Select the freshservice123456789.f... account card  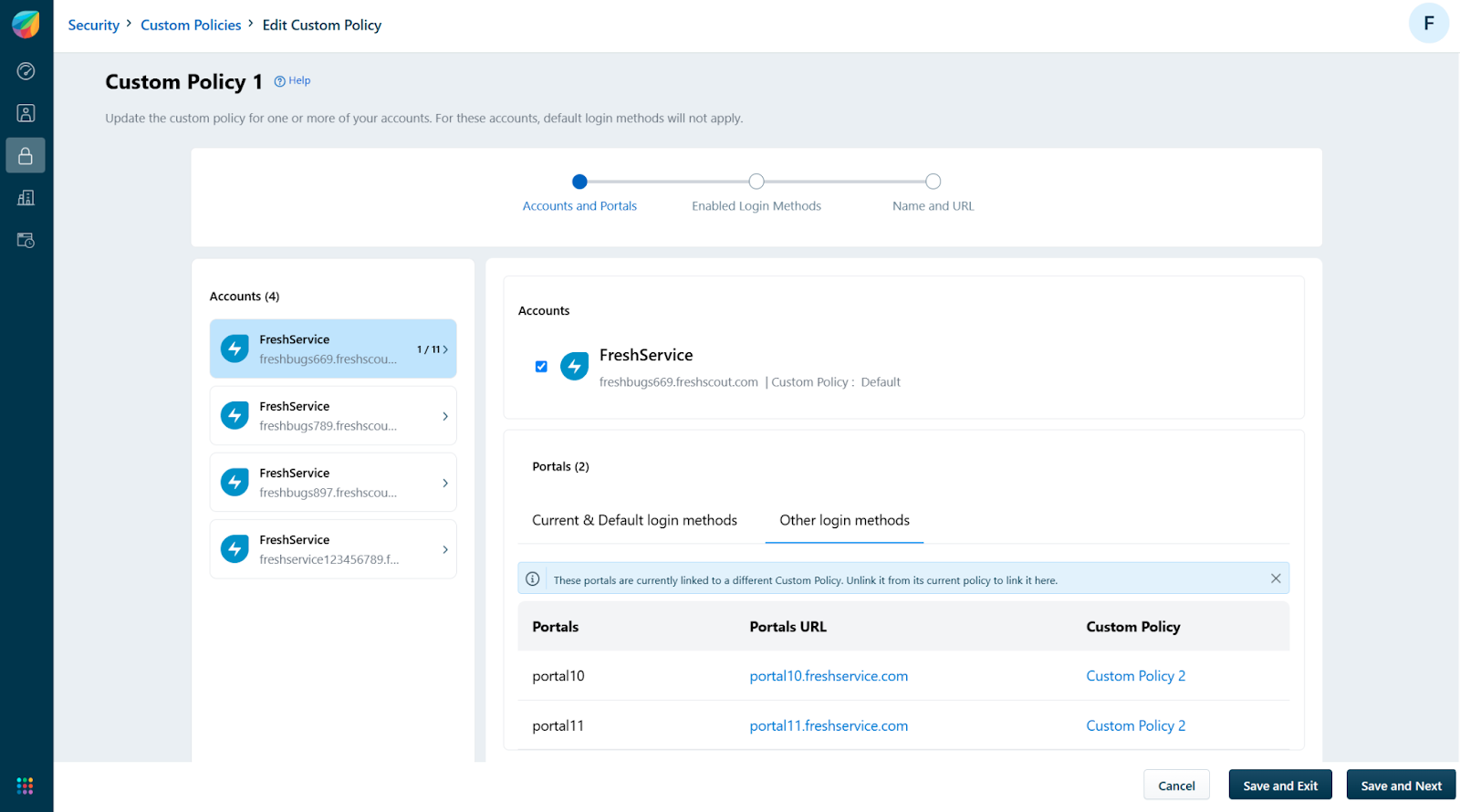[333, 549]
